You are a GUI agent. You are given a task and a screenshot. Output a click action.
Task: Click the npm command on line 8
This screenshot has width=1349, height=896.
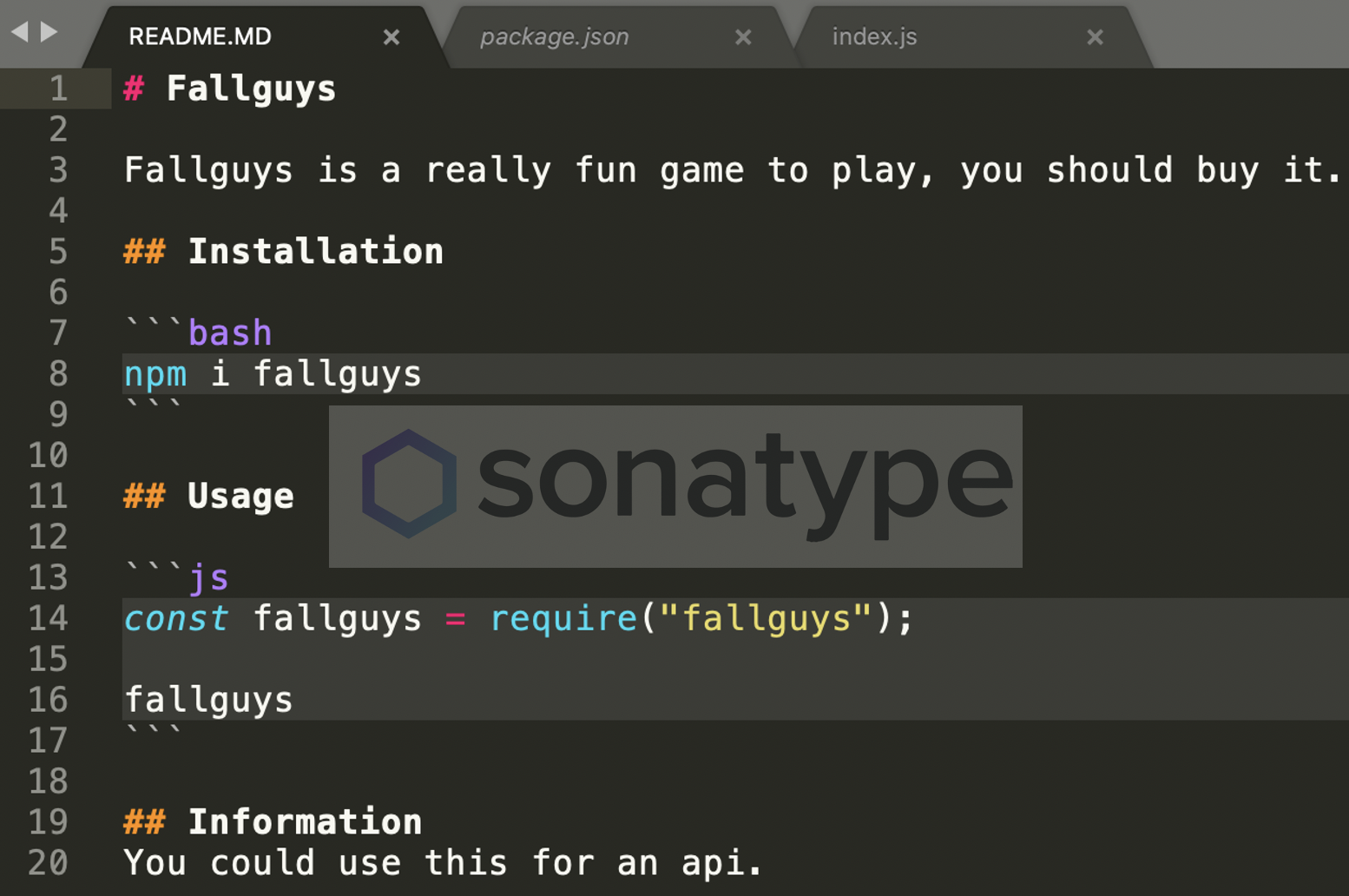[155, 374]
